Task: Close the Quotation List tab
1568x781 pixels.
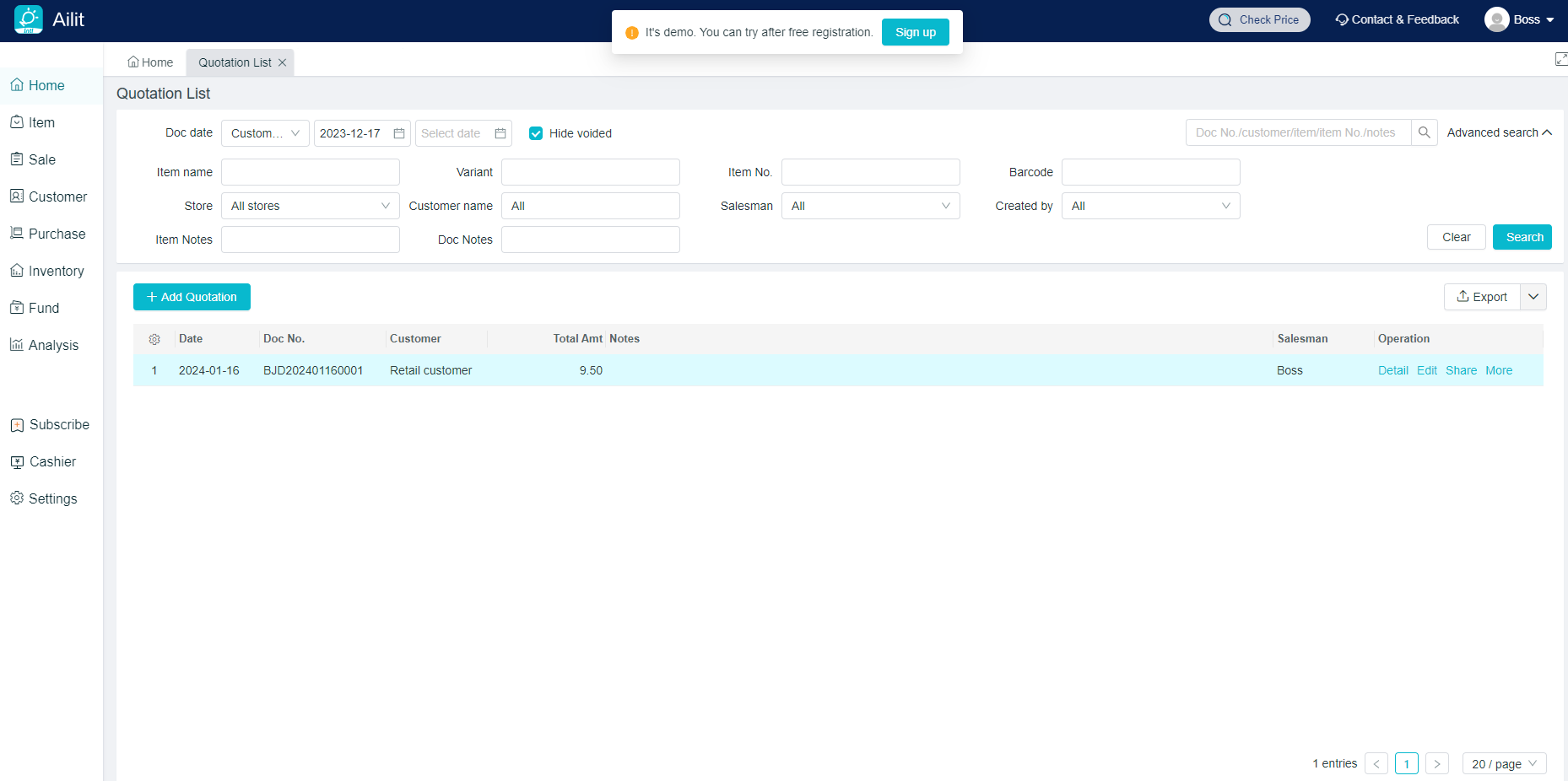Action: (x=283, y=62)
